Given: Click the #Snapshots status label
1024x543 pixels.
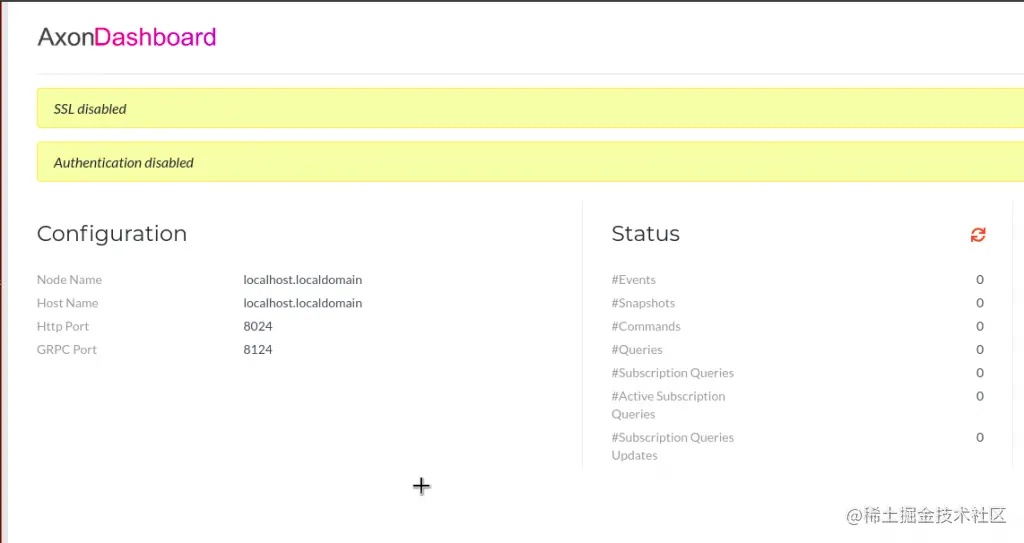Looking at the screenshot, I should click(x=643, y=303).
